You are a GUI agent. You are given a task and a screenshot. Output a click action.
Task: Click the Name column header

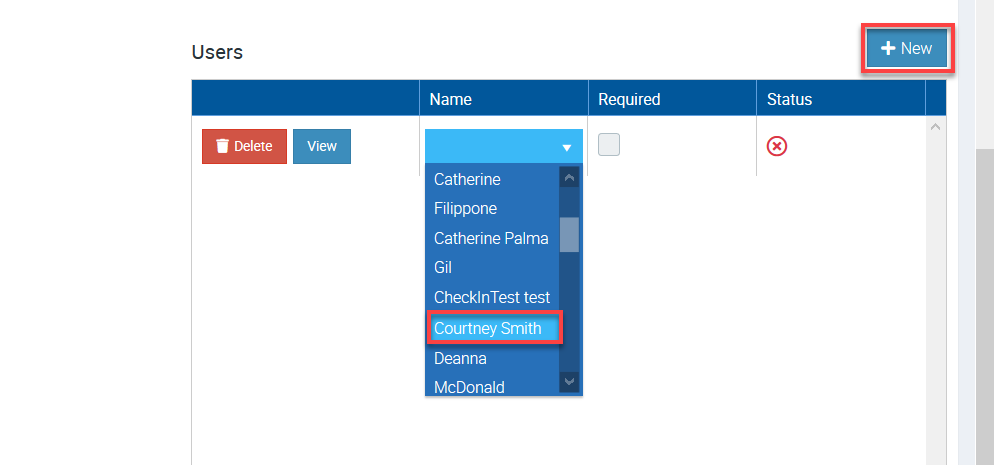(x=451, y=99)
